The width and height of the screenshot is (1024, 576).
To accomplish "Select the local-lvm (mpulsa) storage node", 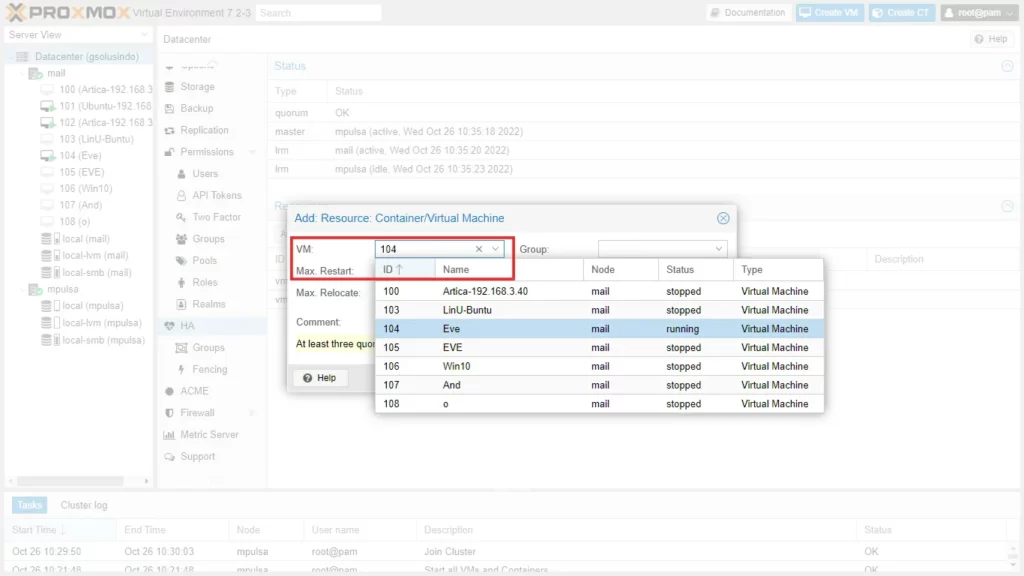I will click(x=101, y=322).
